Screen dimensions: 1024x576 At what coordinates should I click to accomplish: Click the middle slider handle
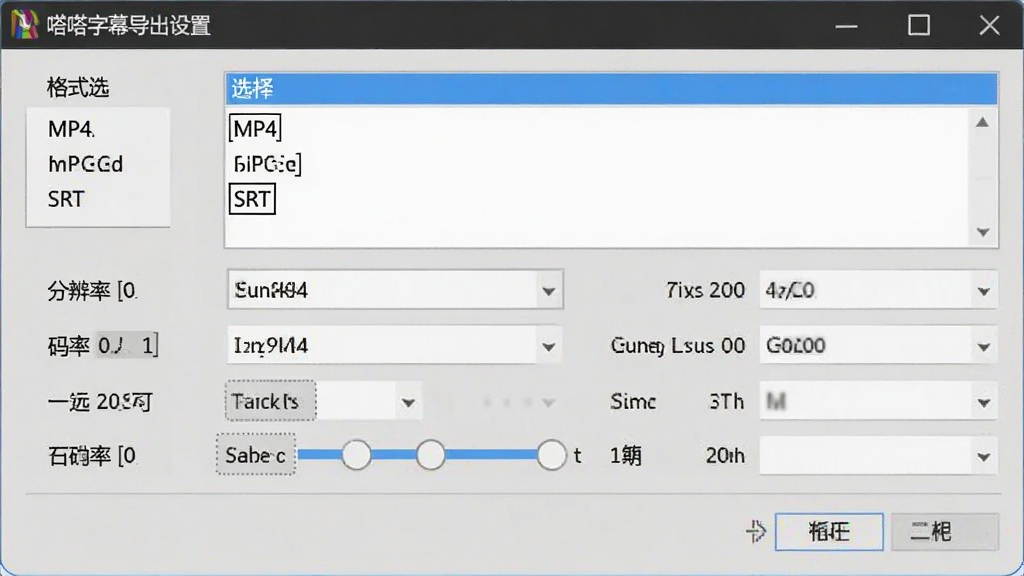pos(431,455)
